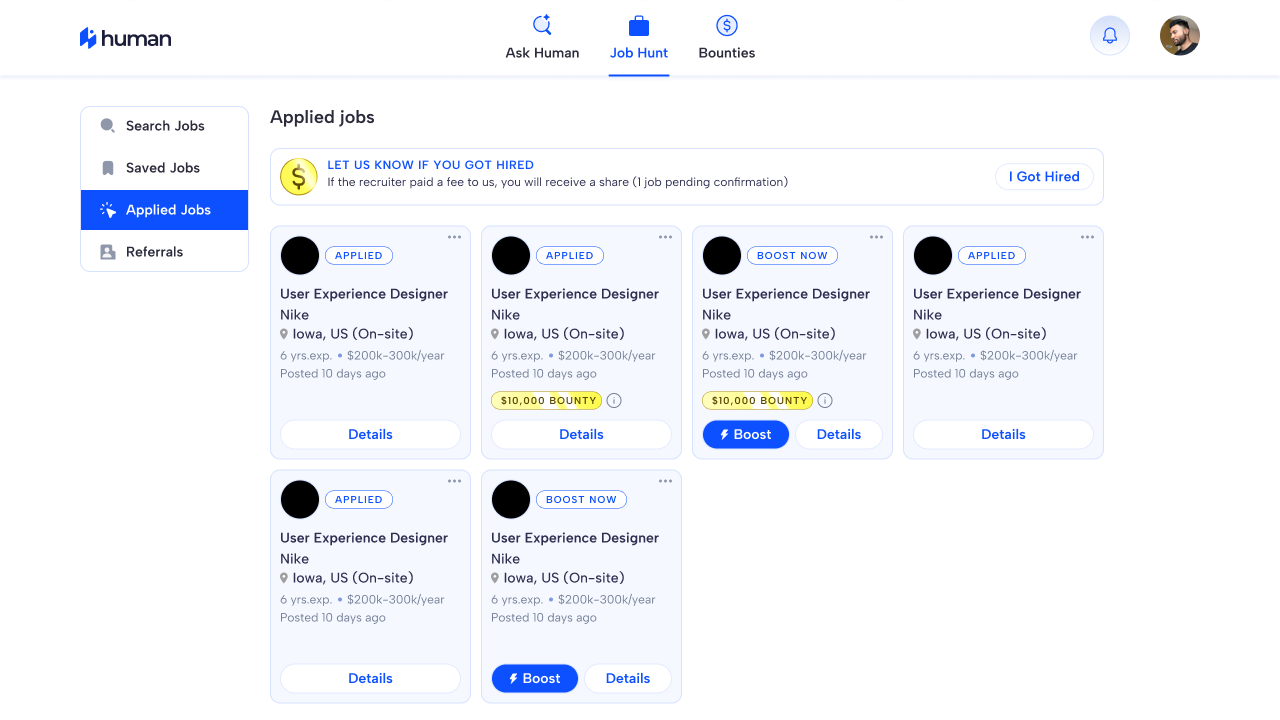Screen dimensions: 1280x720
Task: Click the $10,000 BOUNTY badge on the BOOST NOW card
Action: tap(758, 401)
